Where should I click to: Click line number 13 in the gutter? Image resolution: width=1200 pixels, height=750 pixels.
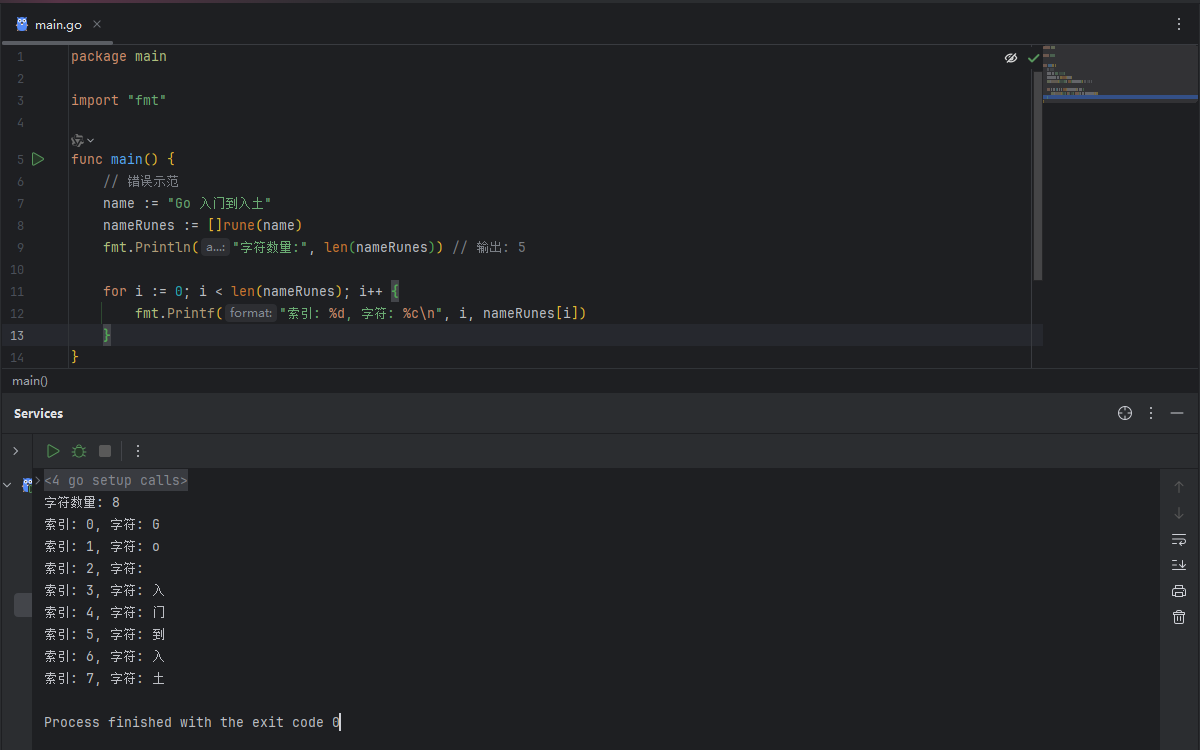click(x=17, y=335)
